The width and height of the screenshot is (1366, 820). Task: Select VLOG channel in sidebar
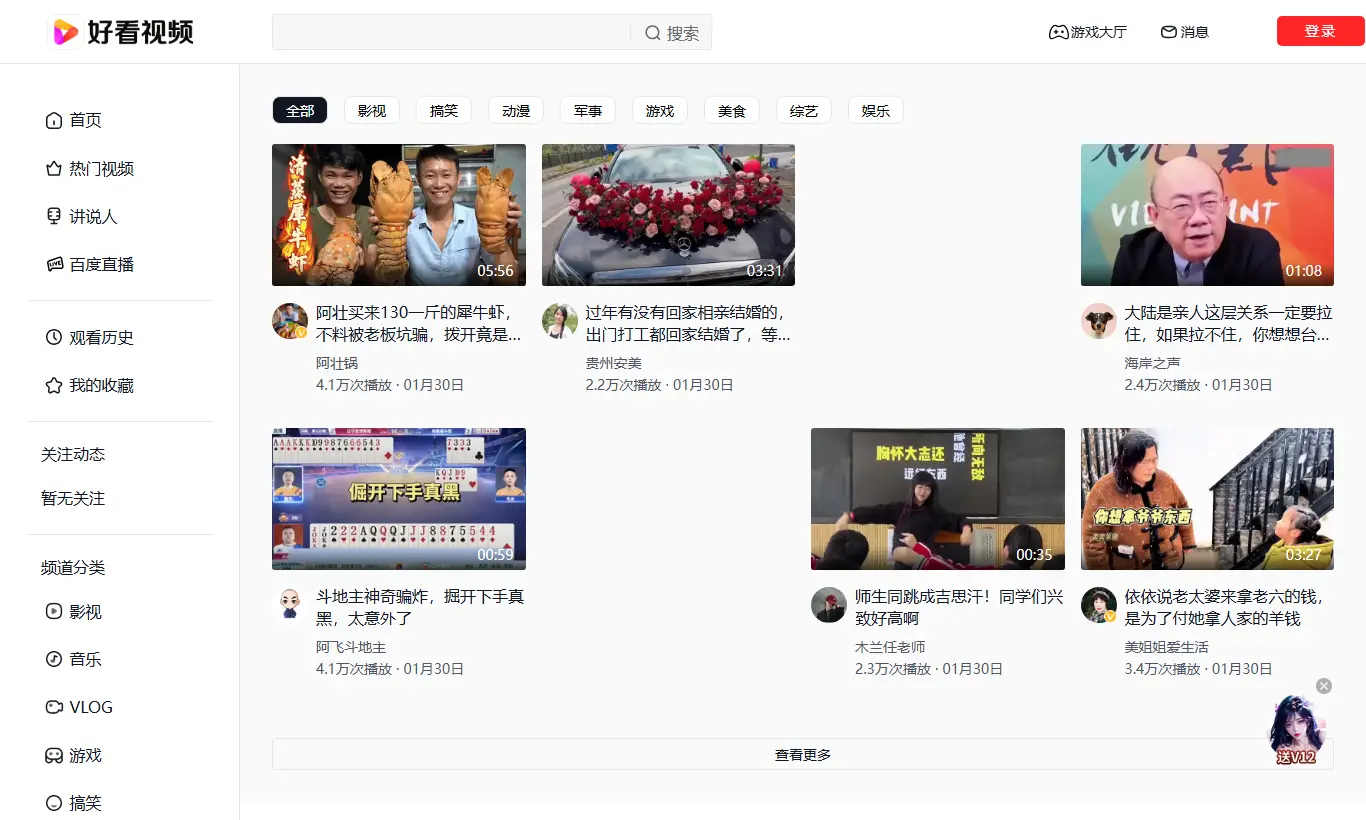79,707
